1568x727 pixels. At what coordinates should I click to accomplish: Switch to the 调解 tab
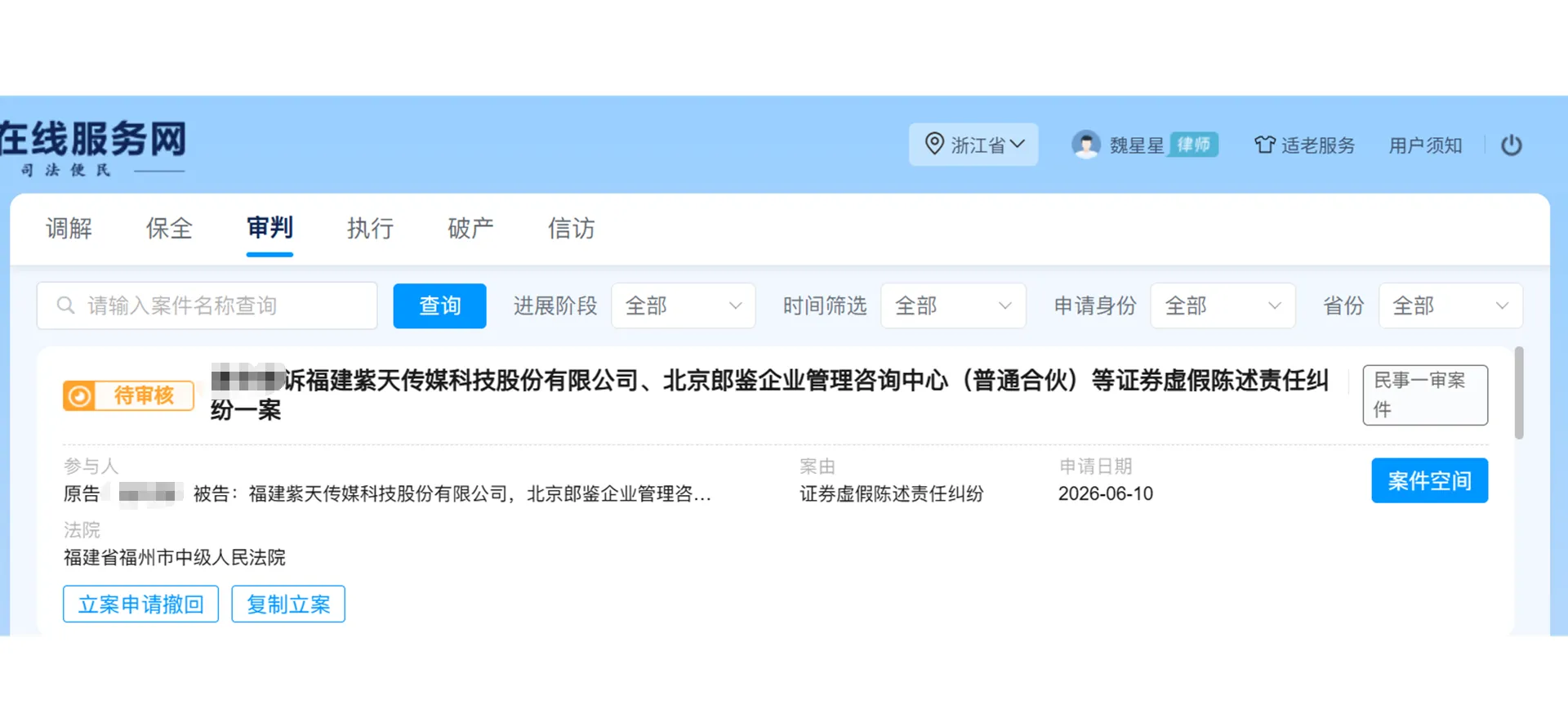[x=69, y=228]
